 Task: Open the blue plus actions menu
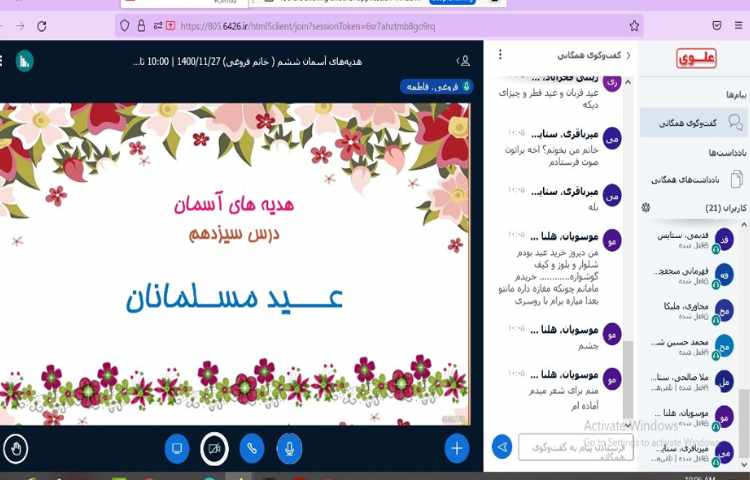tap(457, 448)
